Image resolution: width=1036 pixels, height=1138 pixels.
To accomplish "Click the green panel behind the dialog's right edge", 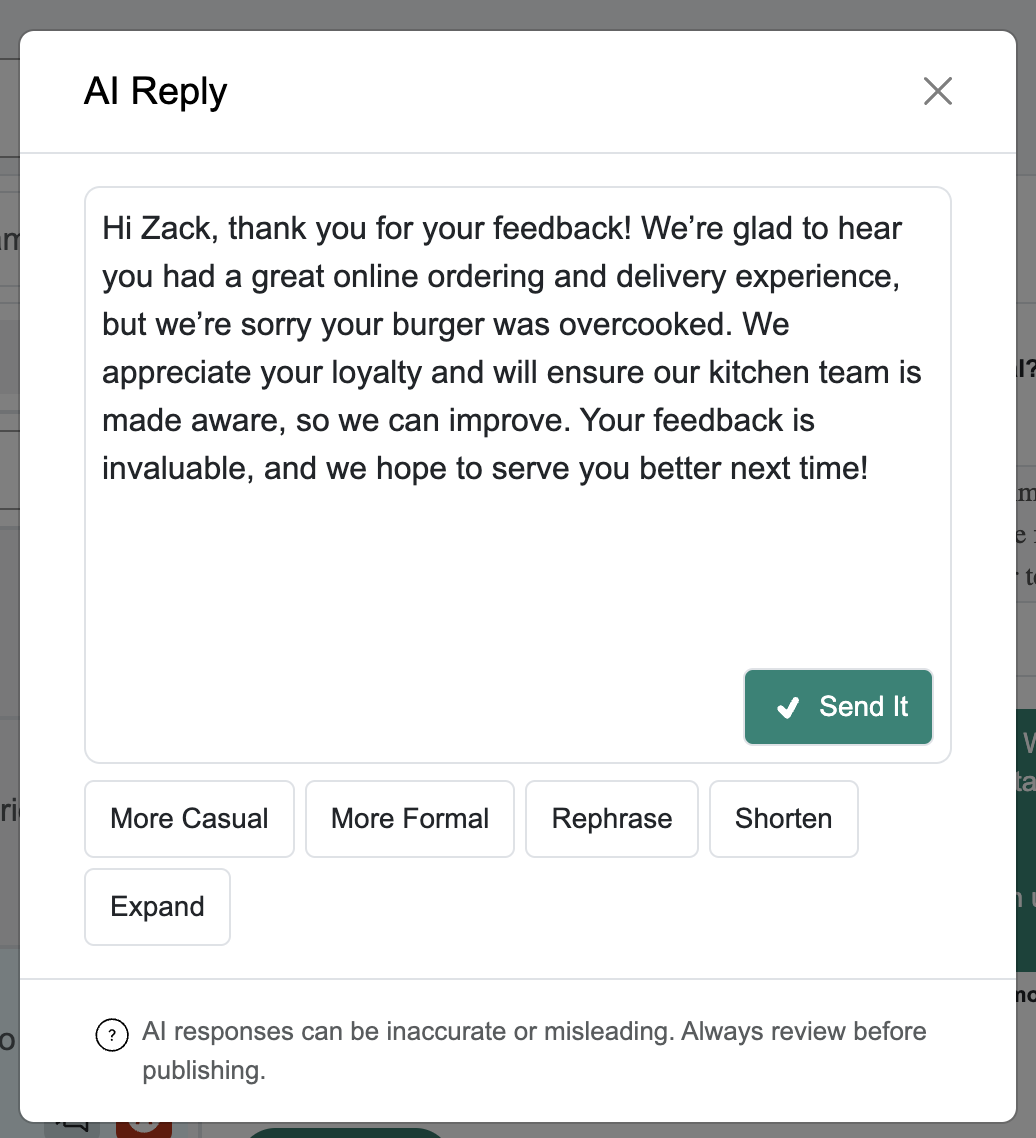I will click(1026, 840).
